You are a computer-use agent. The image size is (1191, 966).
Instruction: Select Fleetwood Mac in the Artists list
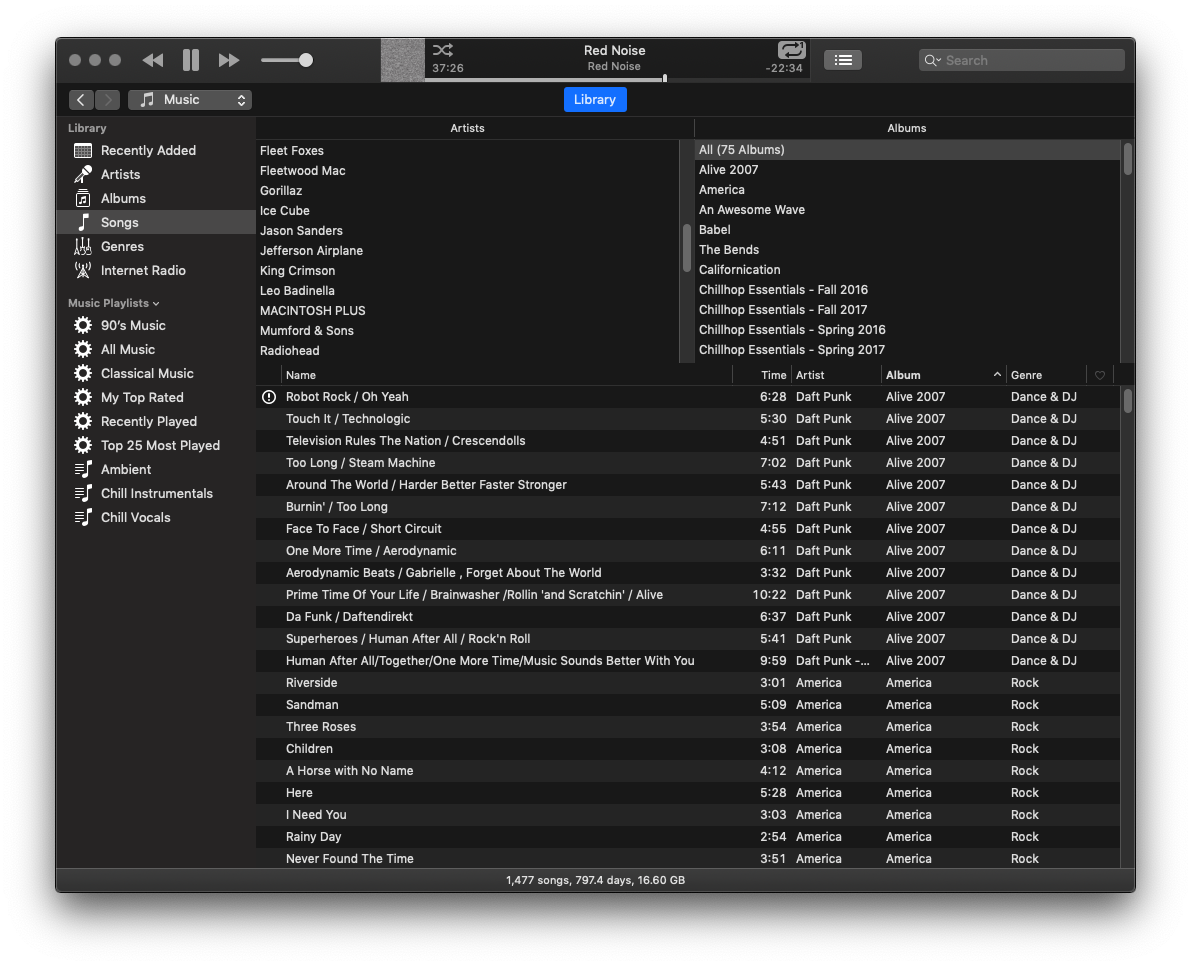(x=467, y=171)
